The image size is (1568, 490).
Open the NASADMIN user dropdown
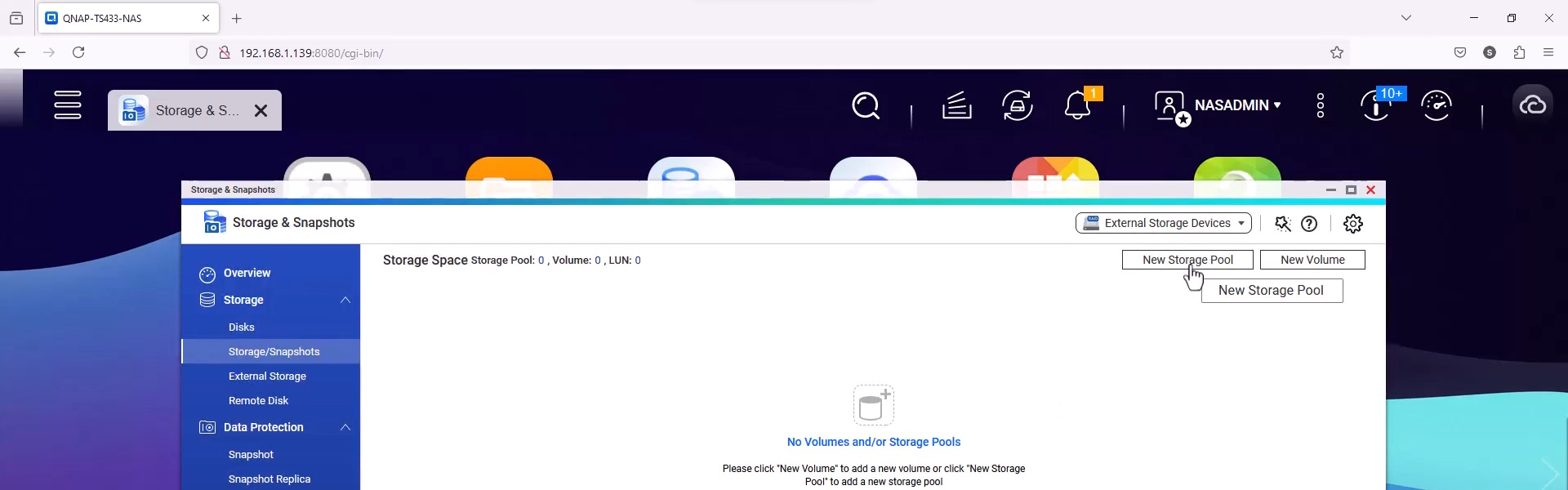(1238, 105)
